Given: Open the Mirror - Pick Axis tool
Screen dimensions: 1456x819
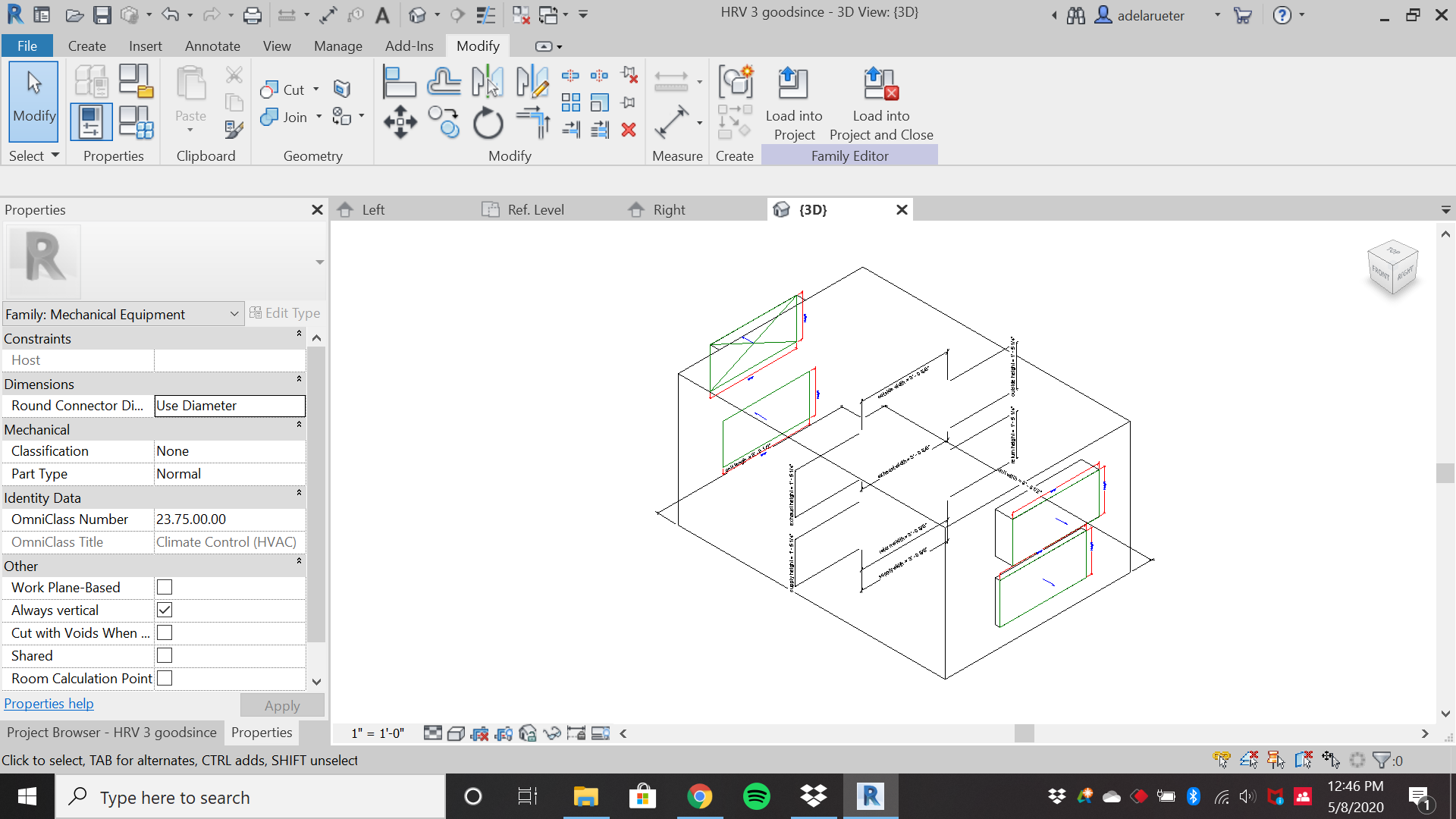Looking at the screenshot, I should (x=488, y=80).
